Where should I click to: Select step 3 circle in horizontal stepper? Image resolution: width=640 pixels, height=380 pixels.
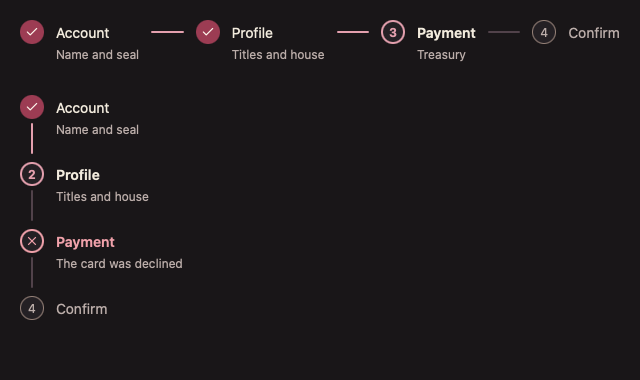point(393,32)
